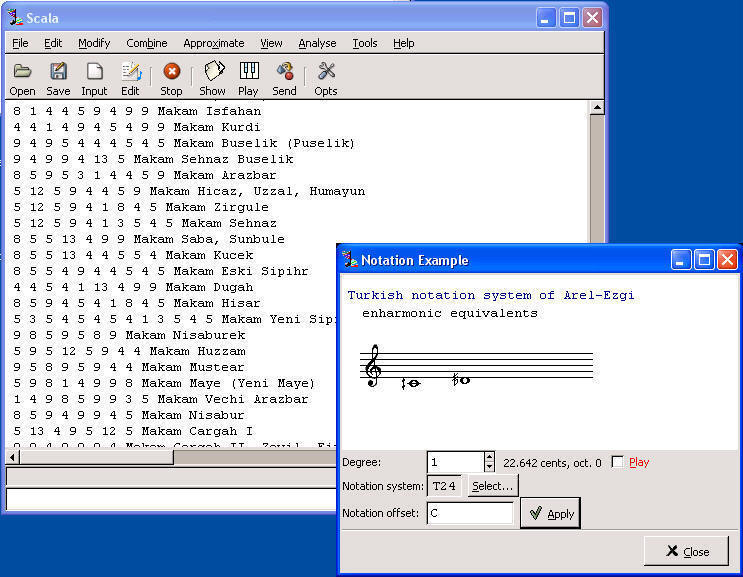The height and width of the screenshot is (577, 743).
Task: Click the Play keyboard icon
Action: coord(248,78)
